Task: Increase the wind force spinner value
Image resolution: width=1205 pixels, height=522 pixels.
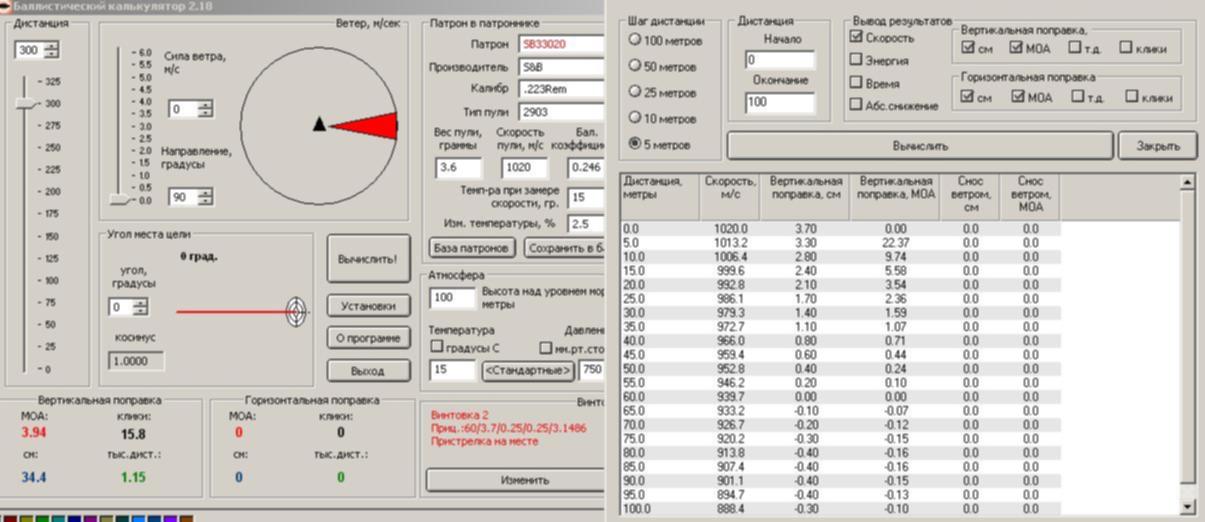Action: (x=205, y=105)
